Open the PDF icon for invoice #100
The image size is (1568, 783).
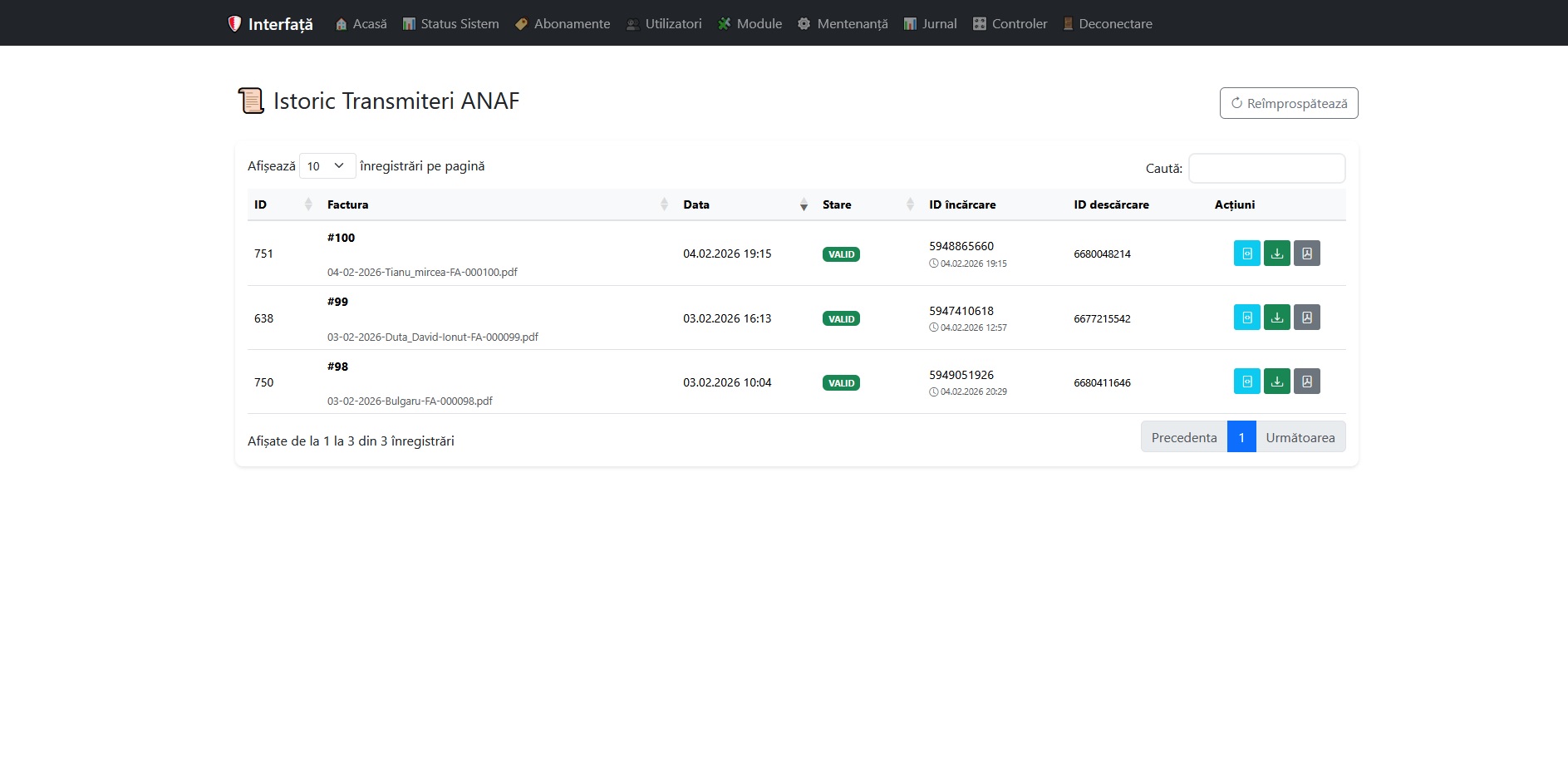tap(1306, 254)
